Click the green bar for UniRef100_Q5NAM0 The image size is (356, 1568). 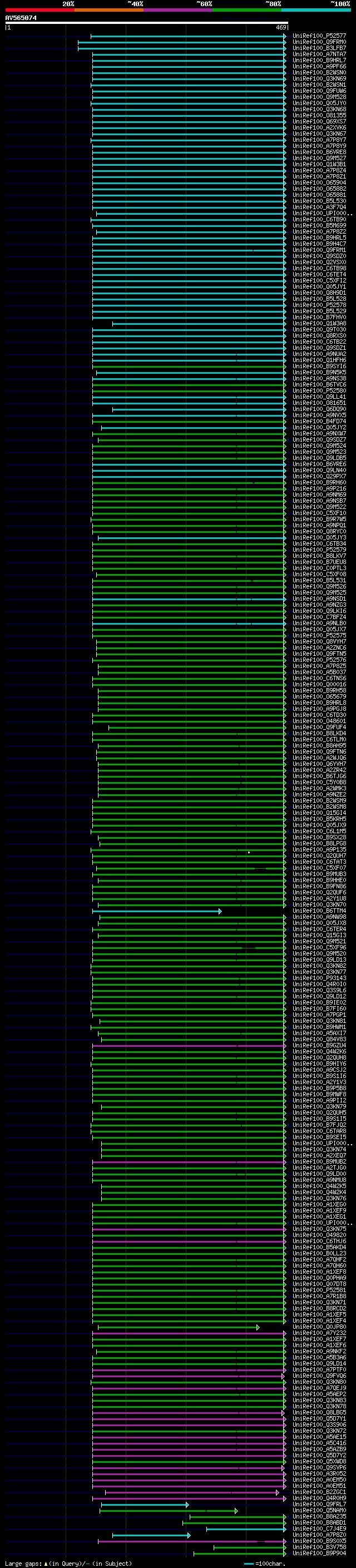point(169,1511)
